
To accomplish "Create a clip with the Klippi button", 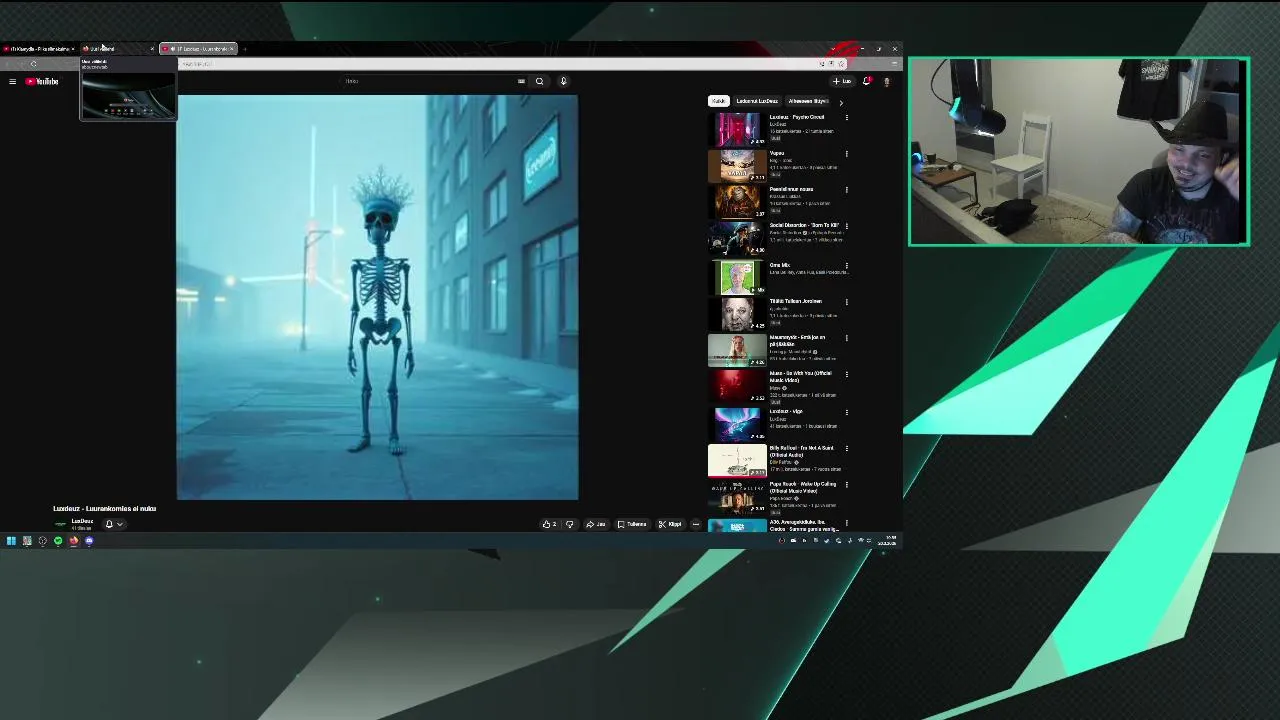I will [670, 524].
